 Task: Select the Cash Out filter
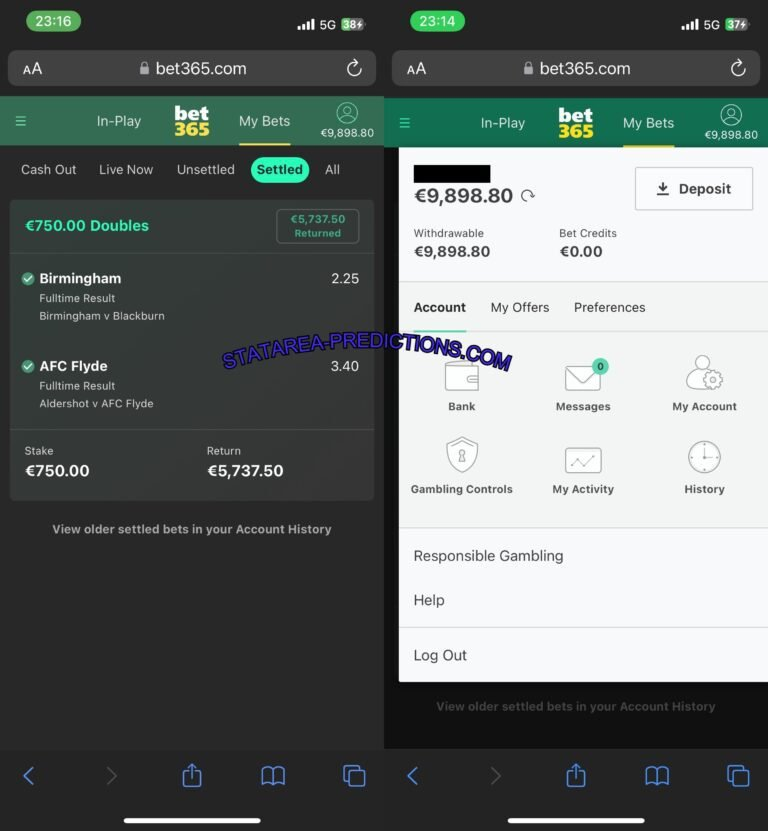point(48,170)
